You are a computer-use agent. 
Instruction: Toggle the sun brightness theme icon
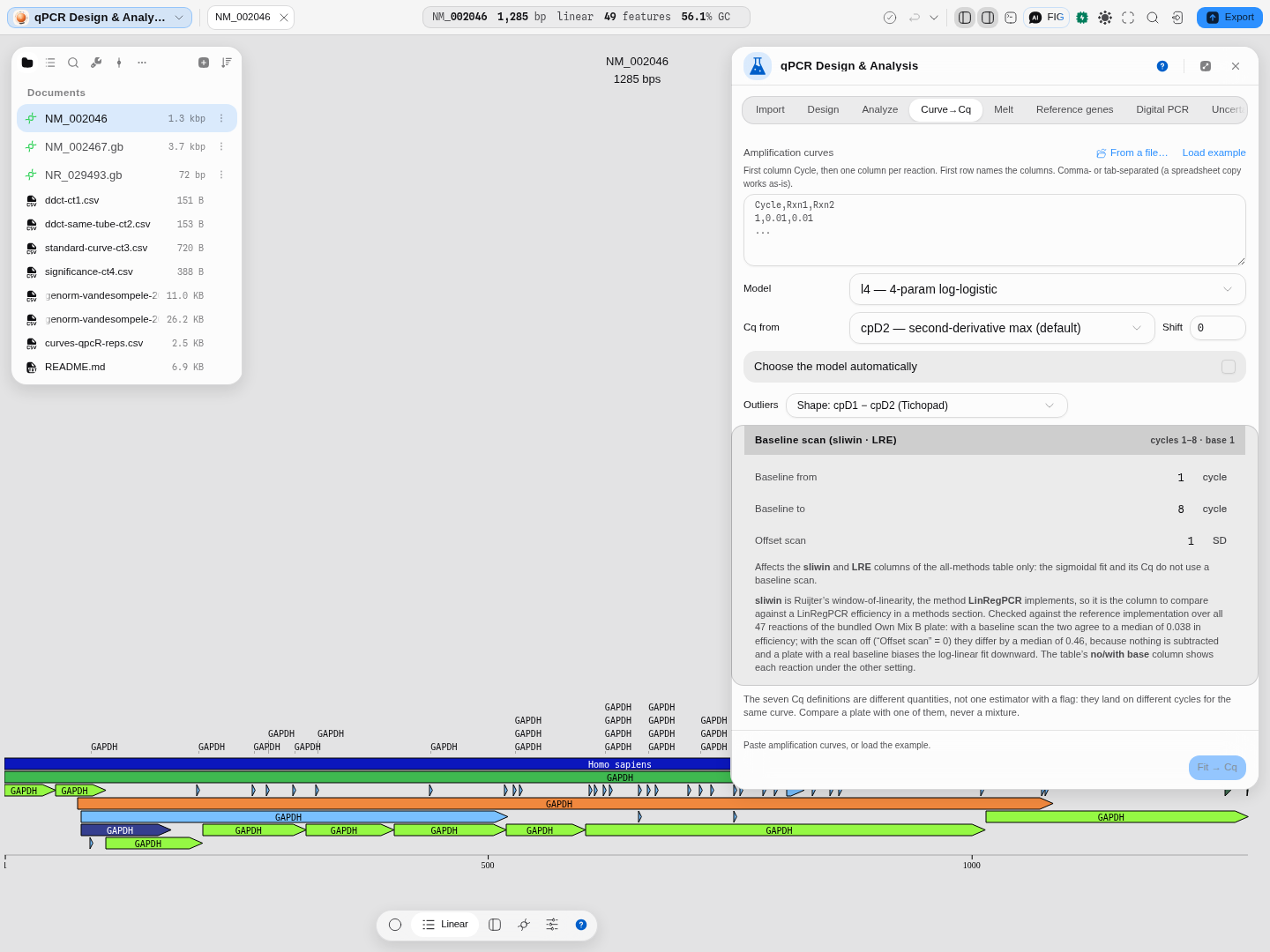tap(1105, 18)
